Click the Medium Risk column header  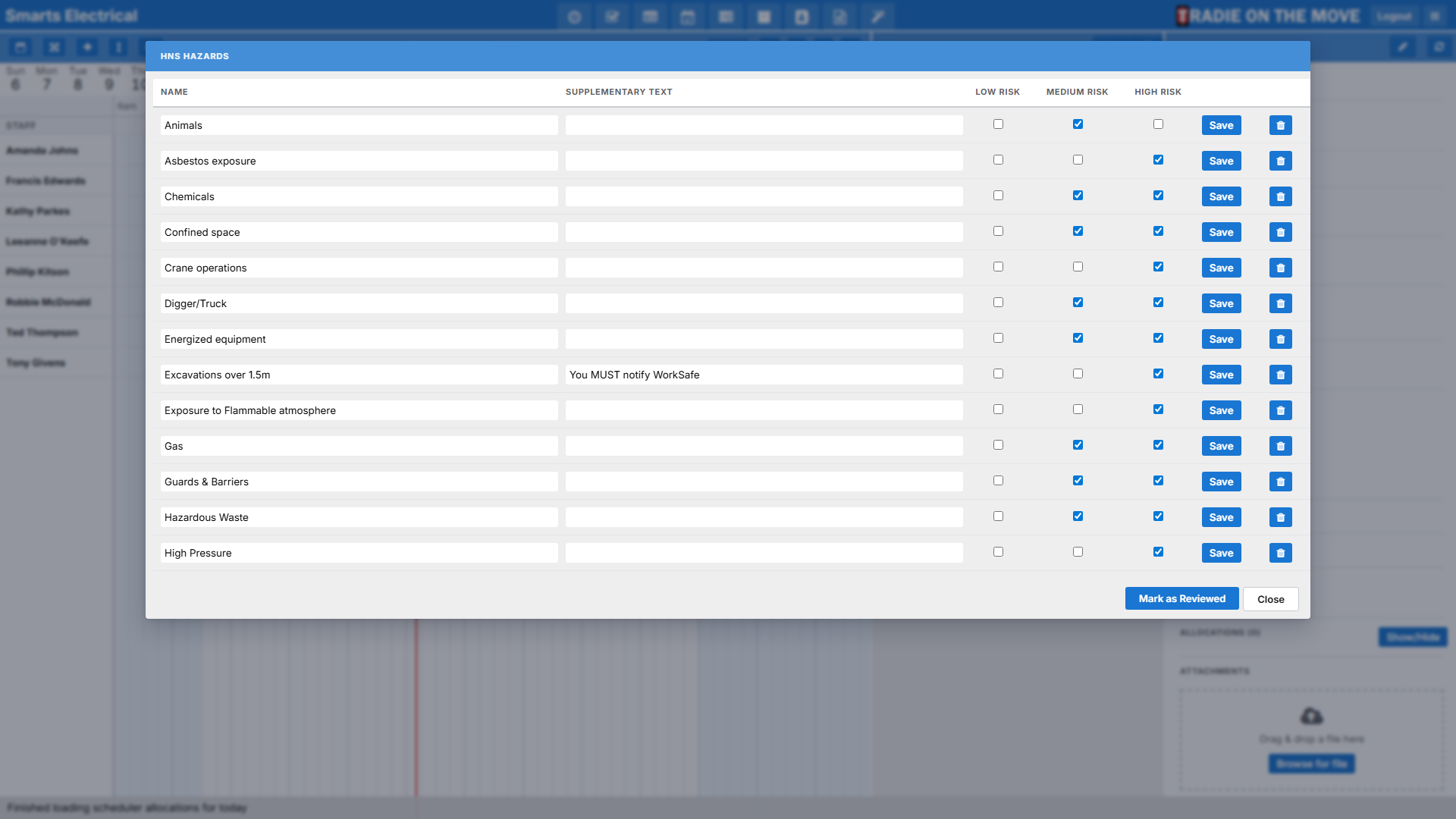[x=1077, y=92]
